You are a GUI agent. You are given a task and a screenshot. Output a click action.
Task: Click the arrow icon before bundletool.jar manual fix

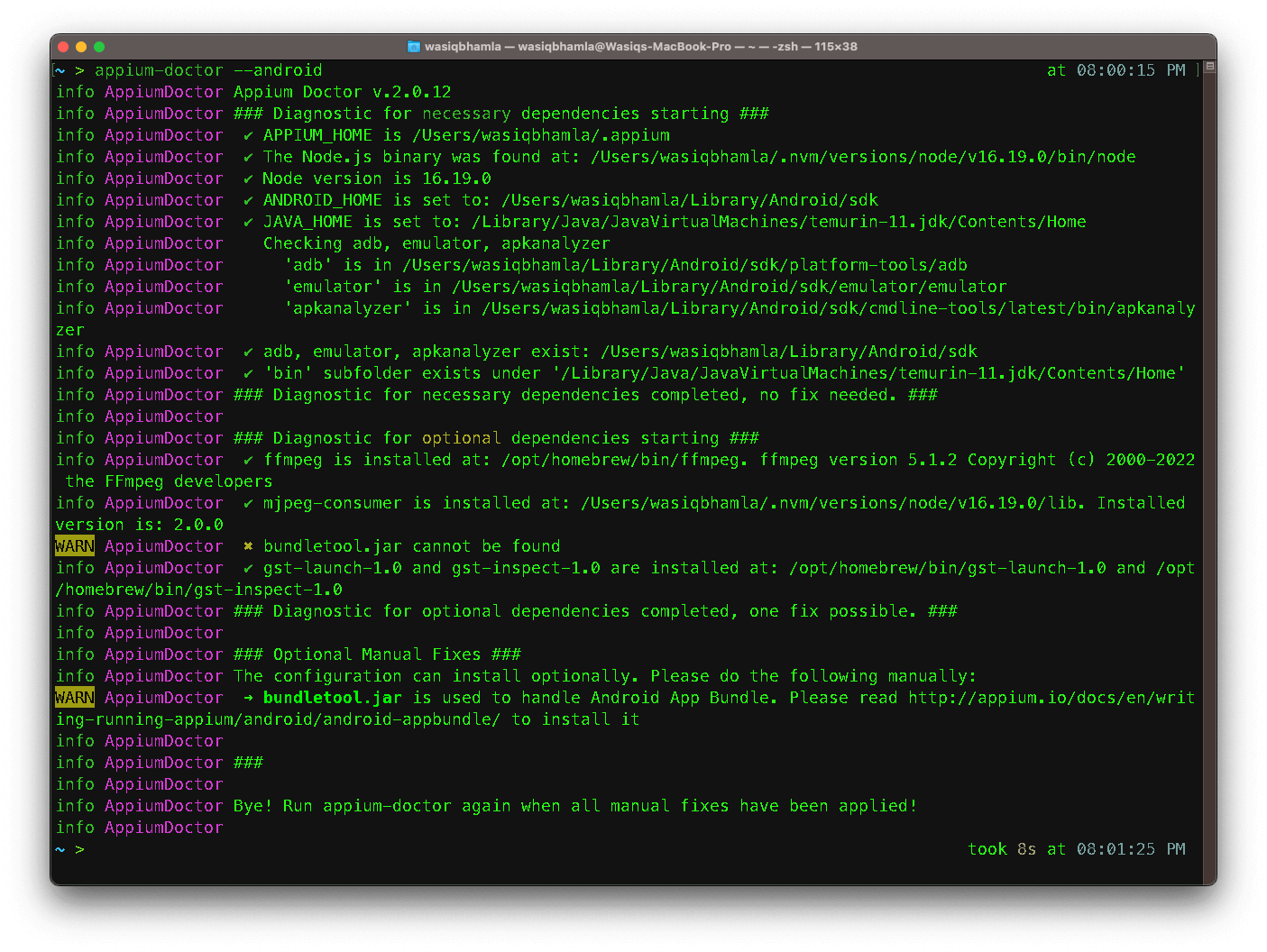pyautogui.click(x=247, y=697)
